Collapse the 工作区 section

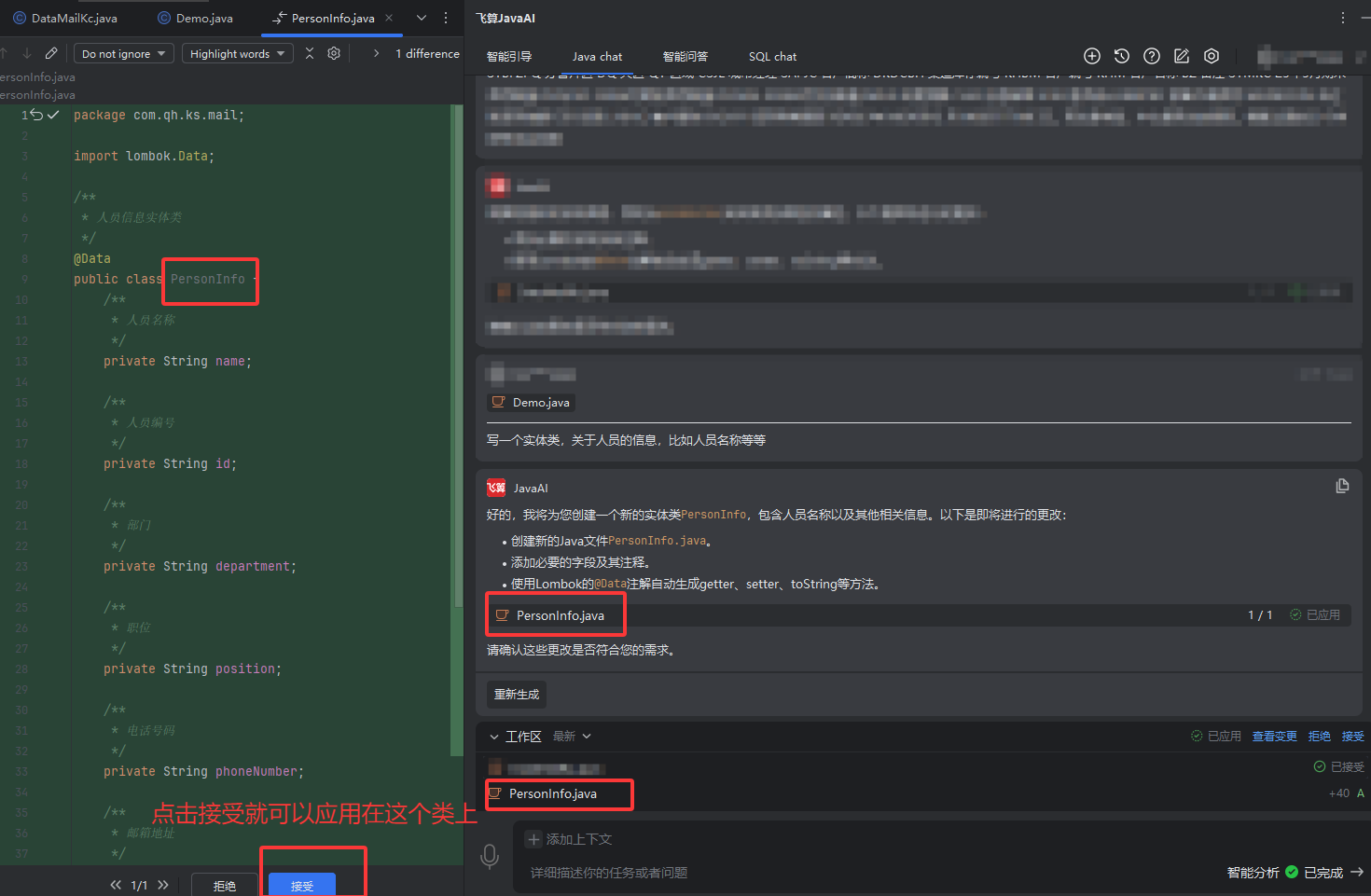(494, 737)
